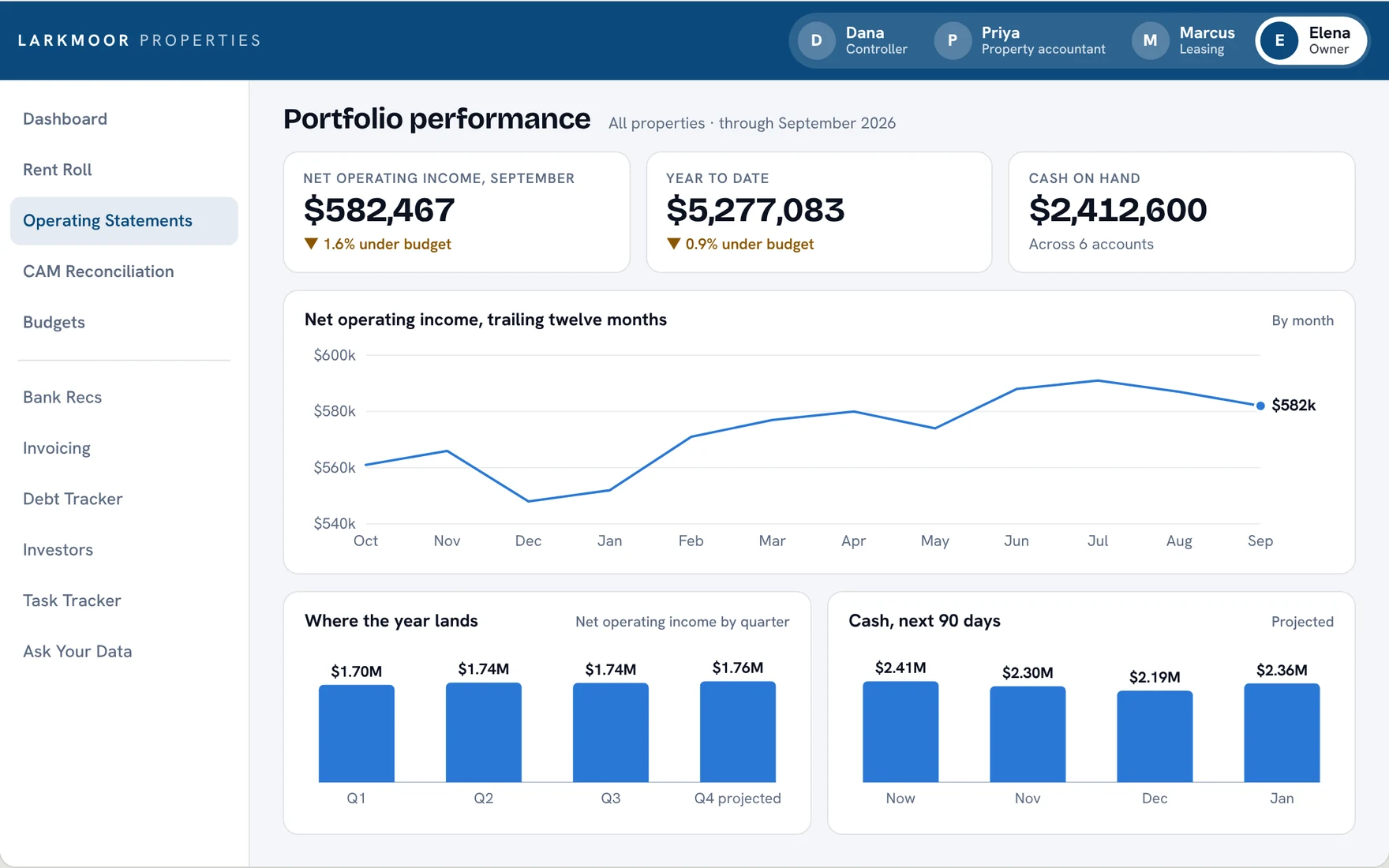The image size is (1389, 868).
Task: Click the Net operating income by quarter label
Action: tap(682, 622)
